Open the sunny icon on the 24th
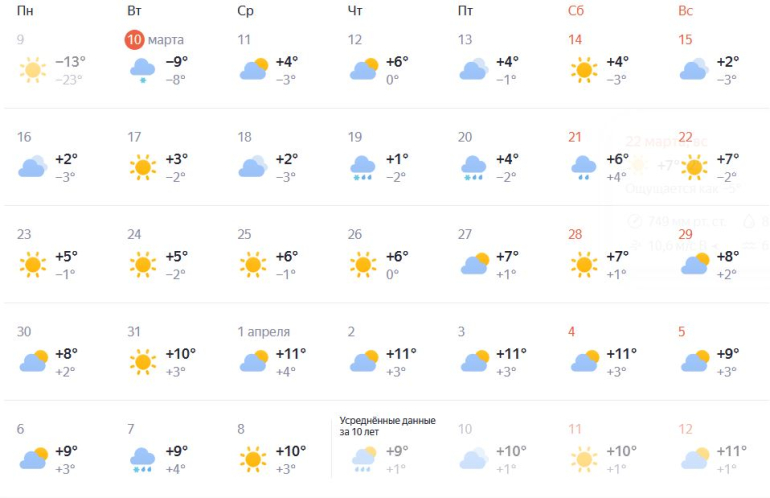This screenshot has height=498, width=770. (142, 265)
